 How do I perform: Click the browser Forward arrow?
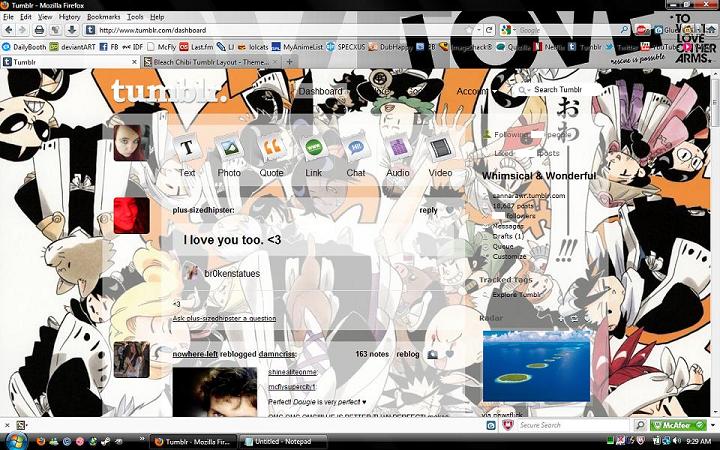[22, 30]
